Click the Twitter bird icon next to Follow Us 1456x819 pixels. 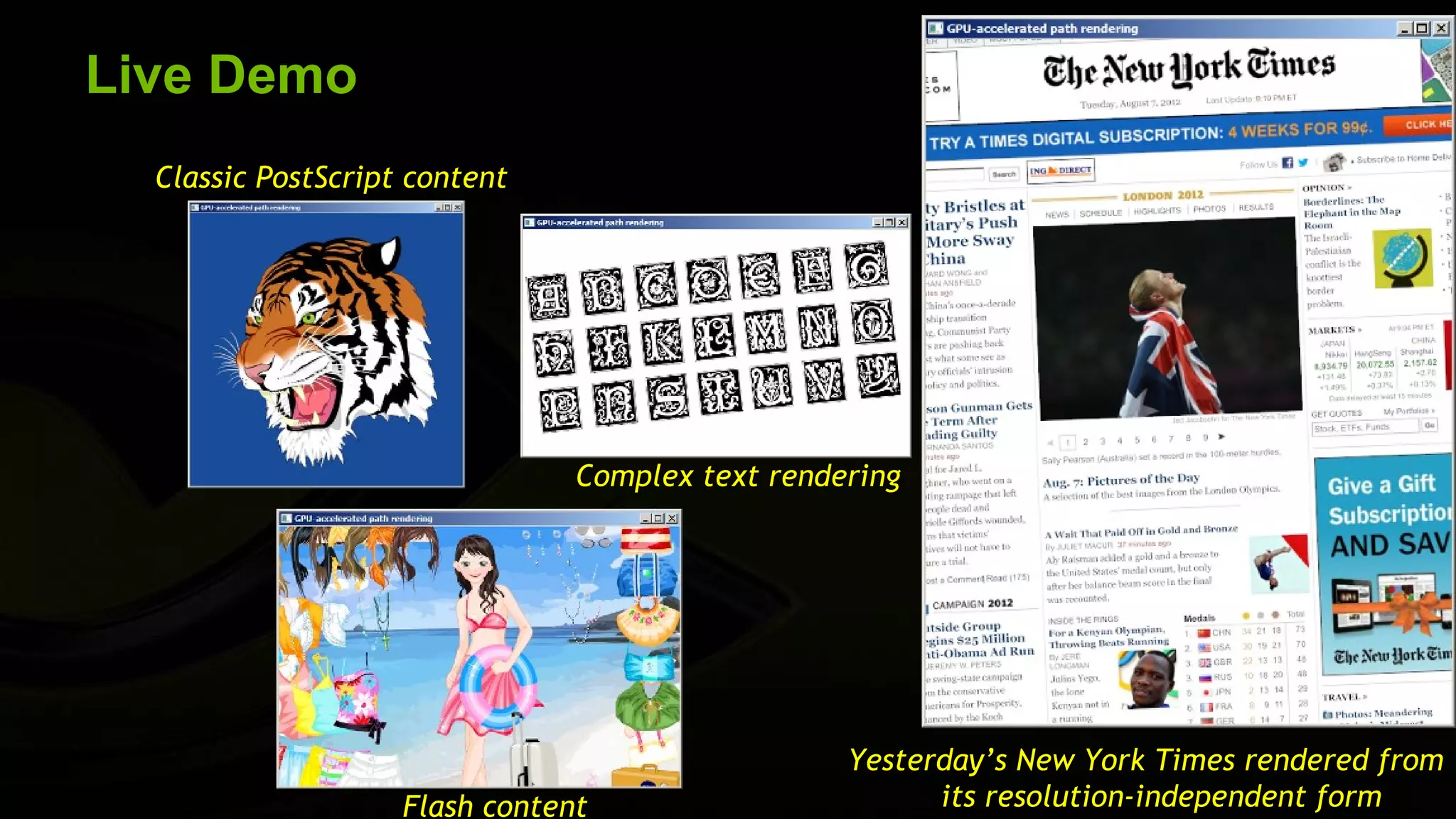(1303, 162)
